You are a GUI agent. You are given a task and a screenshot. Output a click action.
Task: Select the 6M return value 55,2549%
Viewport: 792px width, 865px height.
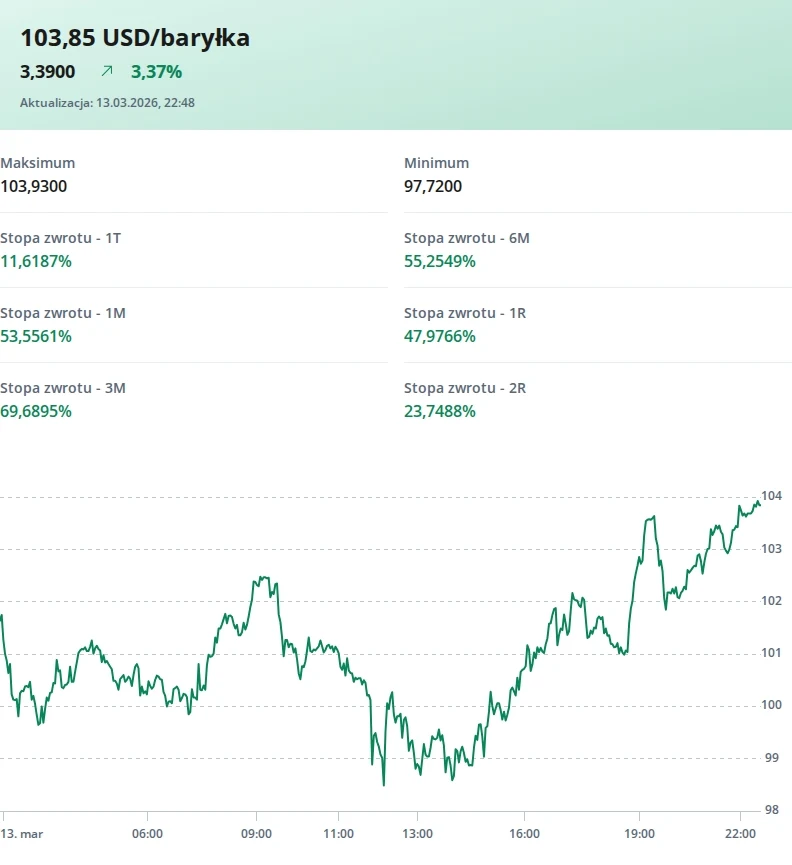[x=440, y=261]
